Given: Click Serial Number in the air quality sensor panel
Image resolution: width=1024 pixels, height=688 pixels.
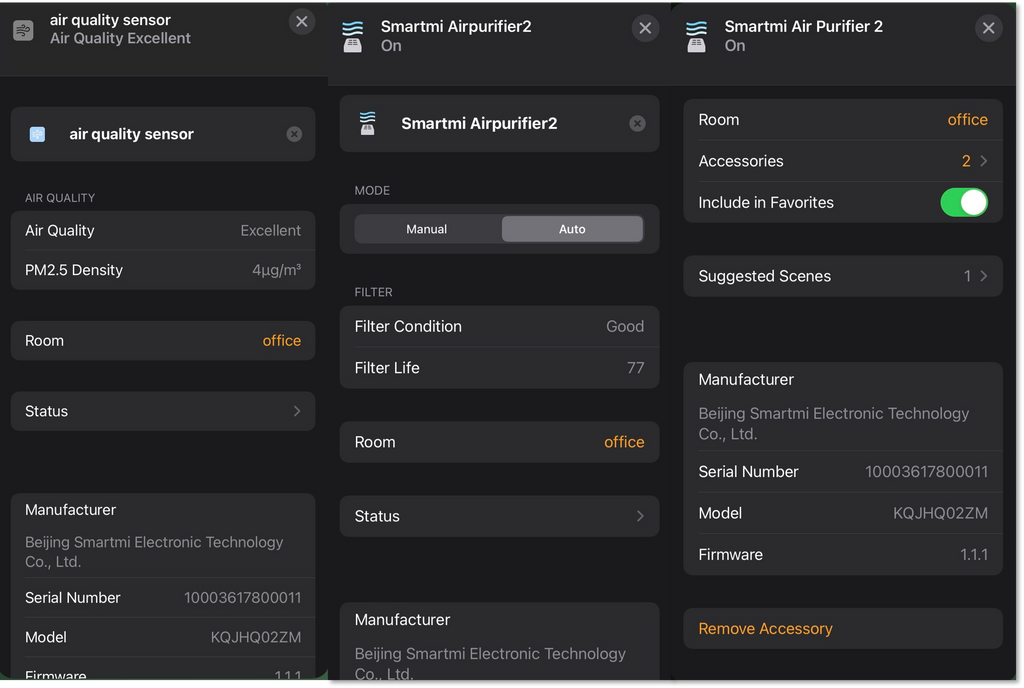Looking at the screenshot, I should coord(163,598).
